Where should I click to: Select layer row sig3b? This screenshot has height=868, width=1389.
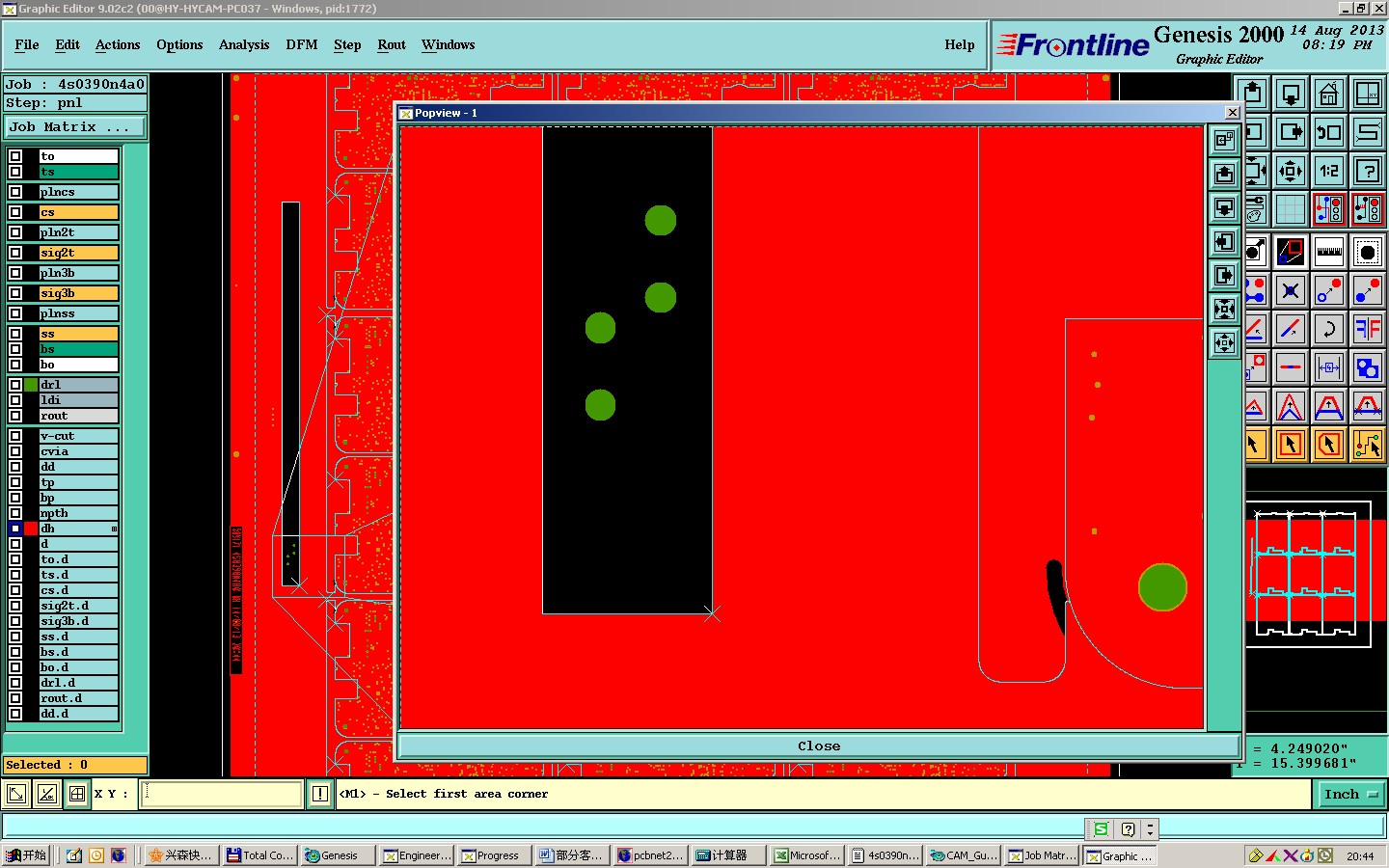click(78, 293)
